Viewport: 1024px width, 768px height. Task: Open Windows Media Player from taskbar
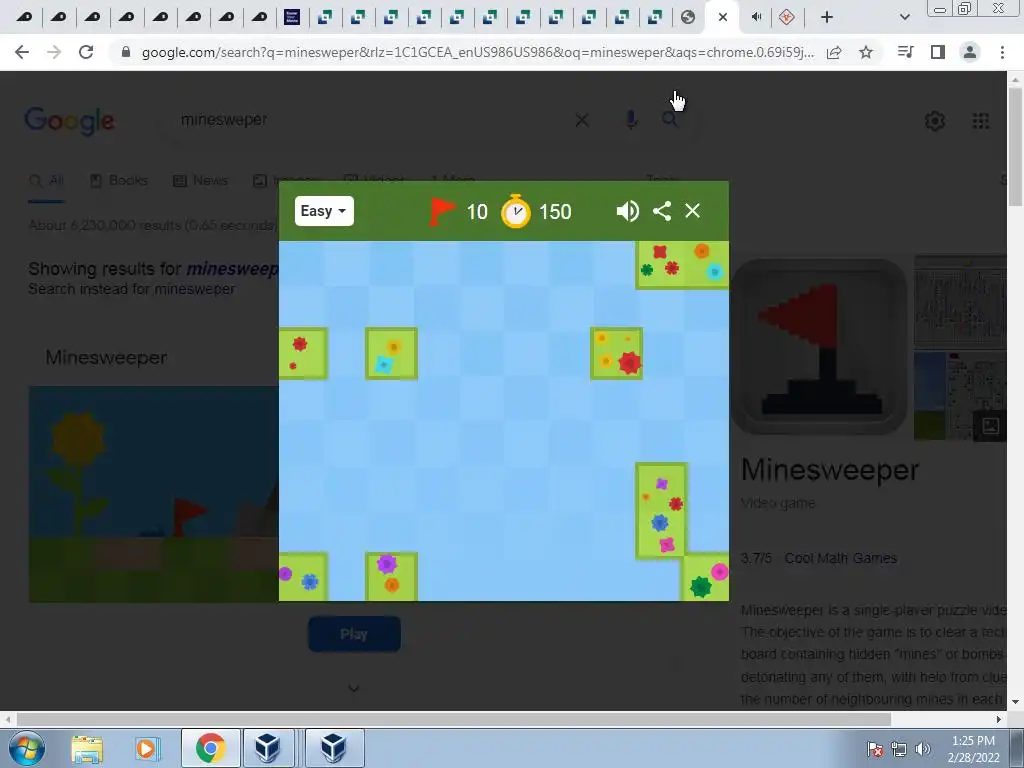(x=146, y=748)
